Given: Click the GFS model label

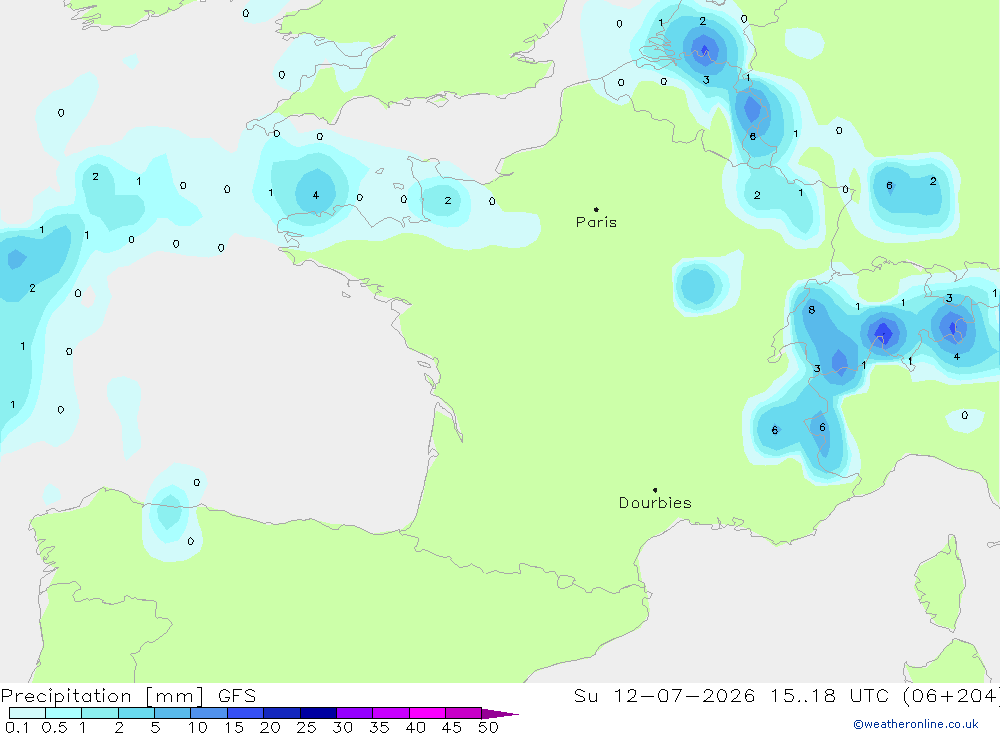Looking at the screenshot, I should click(237, 695).
